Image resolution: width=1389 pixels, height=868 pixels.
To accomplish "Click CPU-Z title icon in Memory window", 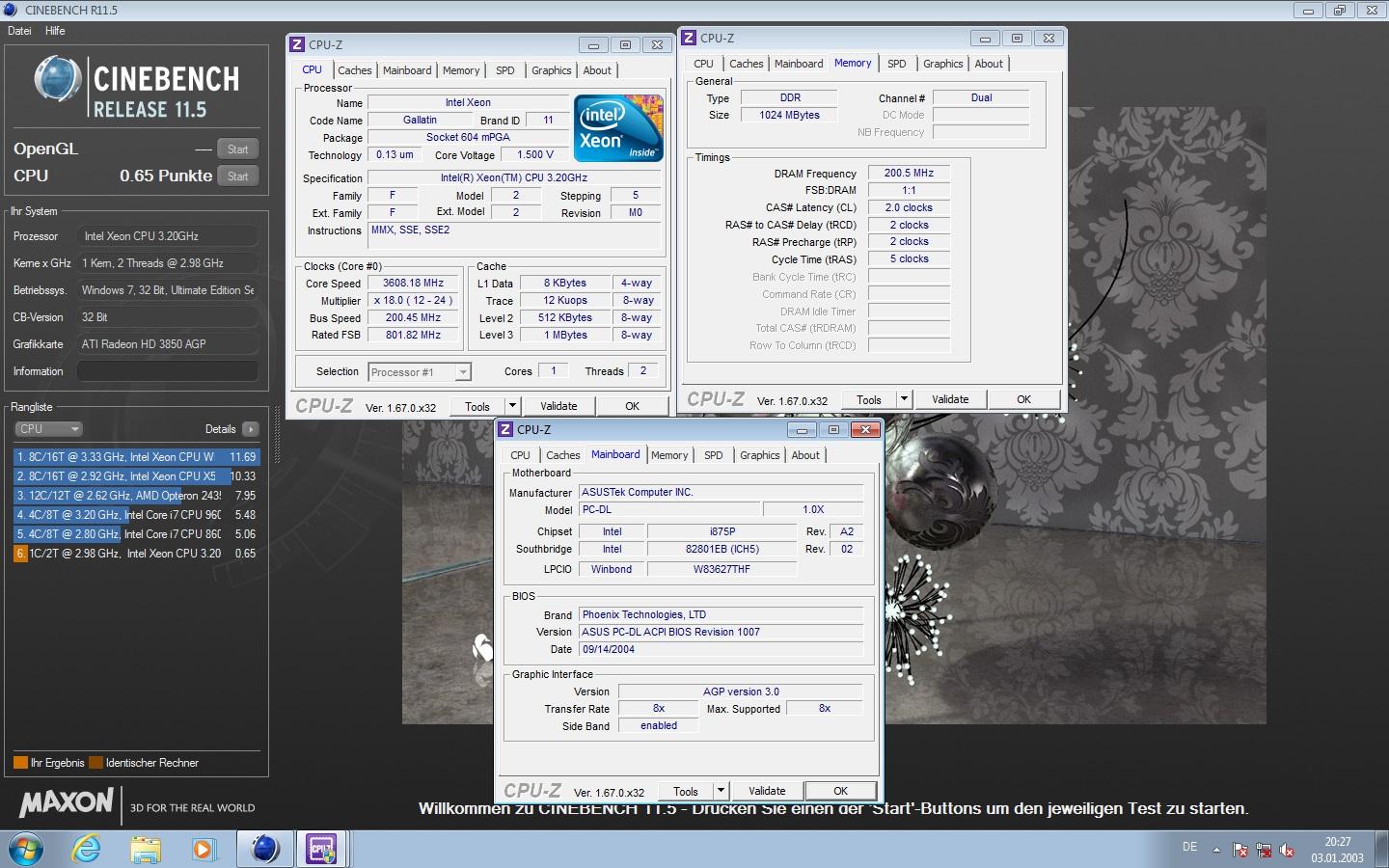I will point(689,38).
